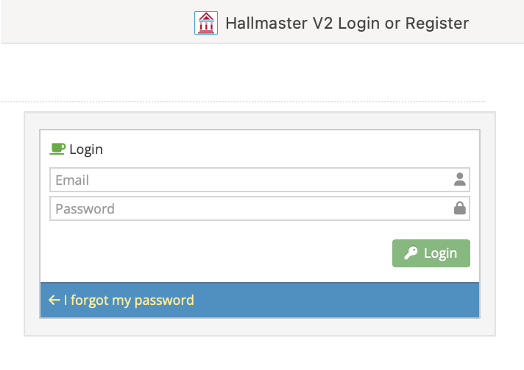
Task: Click the 'Email' placeholder text
Action: tap(72, 180)
